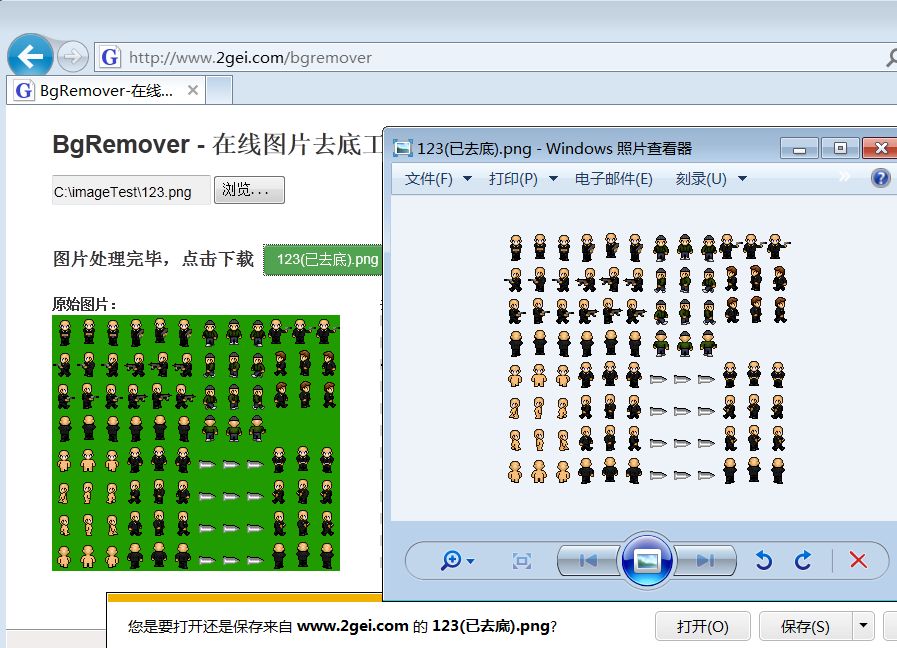The width and height of the screenshot is (897, 648).
Task: Expand the 刻录(U) dropdown arrow
Action: click(742, 179)
